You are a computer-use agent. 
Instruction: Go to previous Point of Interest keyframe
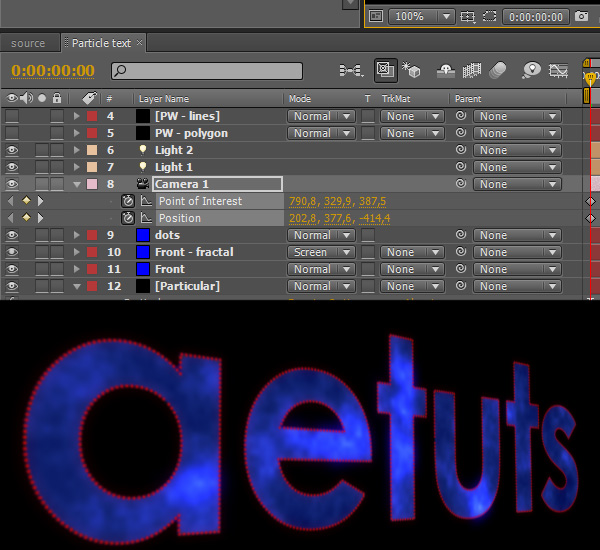(x=11, y=201)
